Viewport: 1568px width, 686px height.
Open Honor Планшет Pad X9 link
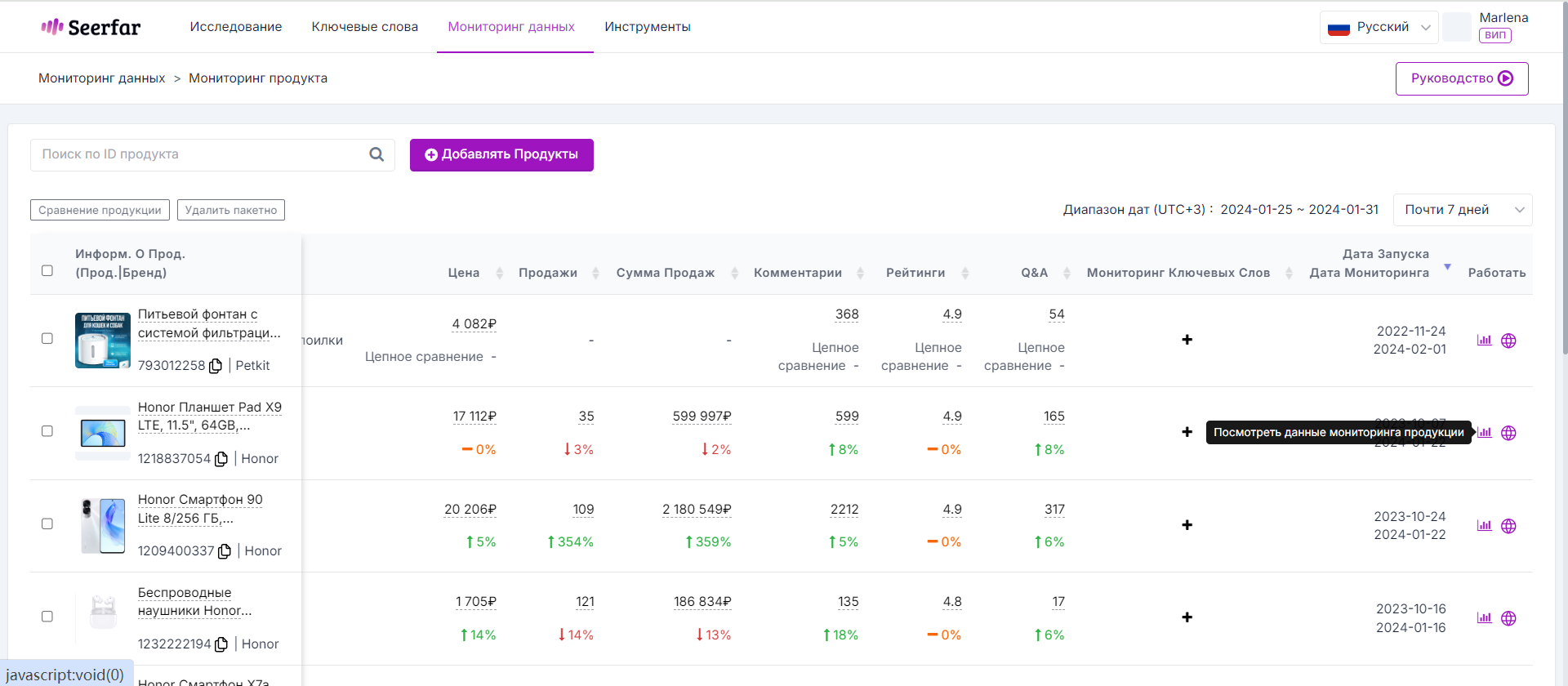coord(210,416)
